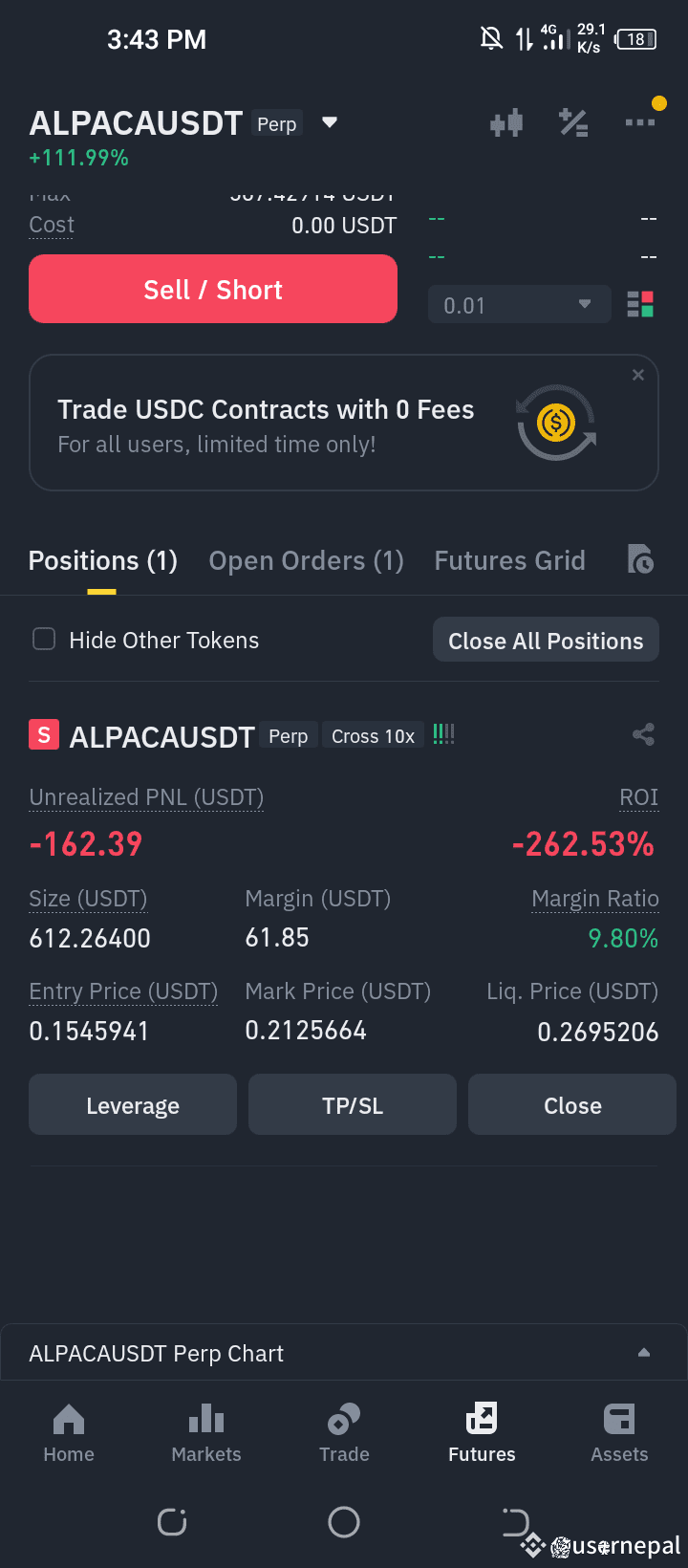This screenshot has width=688, height=1568.
Task: Switch to the Futures Grid tab
Action: 510,560
